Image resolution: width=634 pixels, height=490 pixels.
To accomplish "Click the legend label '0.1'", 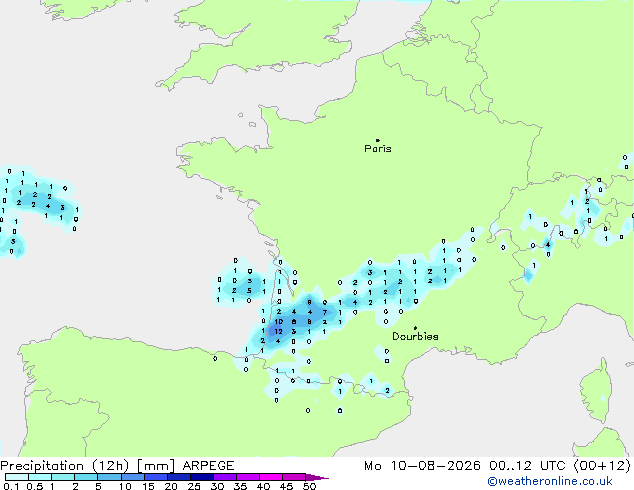I will (x=12, y=486).
